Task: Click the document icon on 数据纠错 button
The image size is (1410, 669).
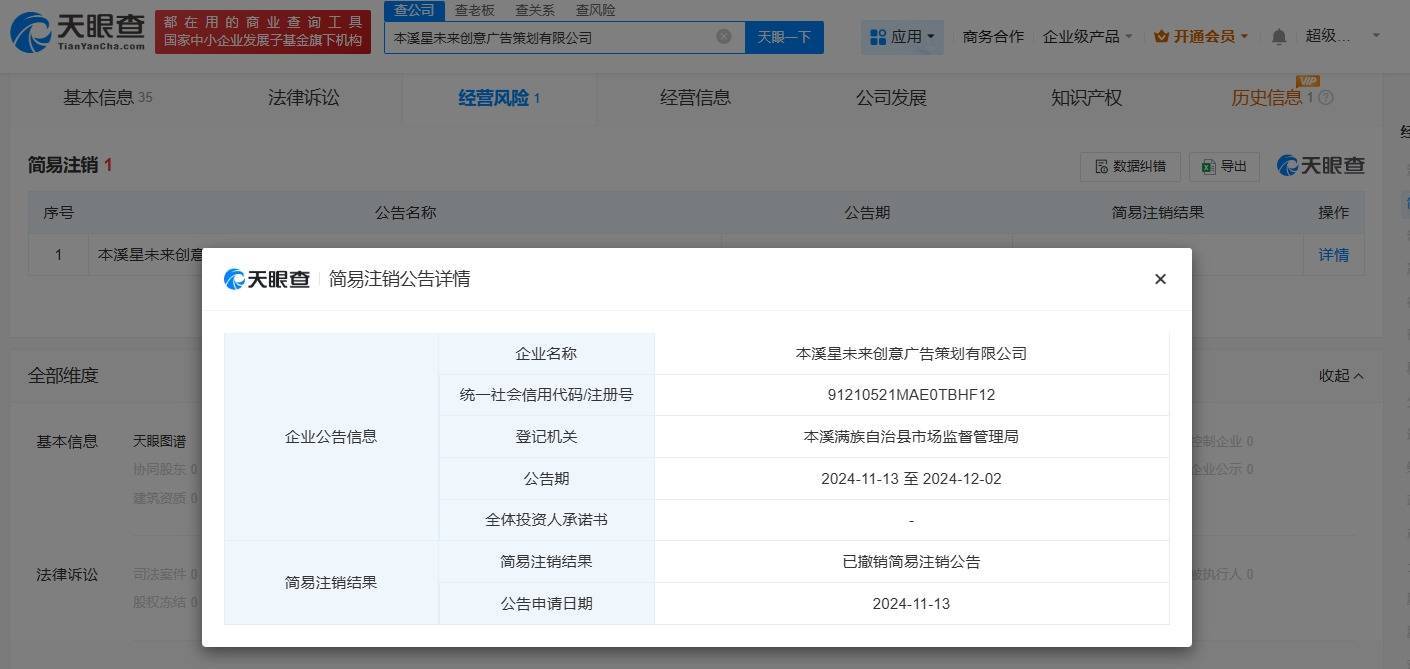Action: click(1102, 166)
